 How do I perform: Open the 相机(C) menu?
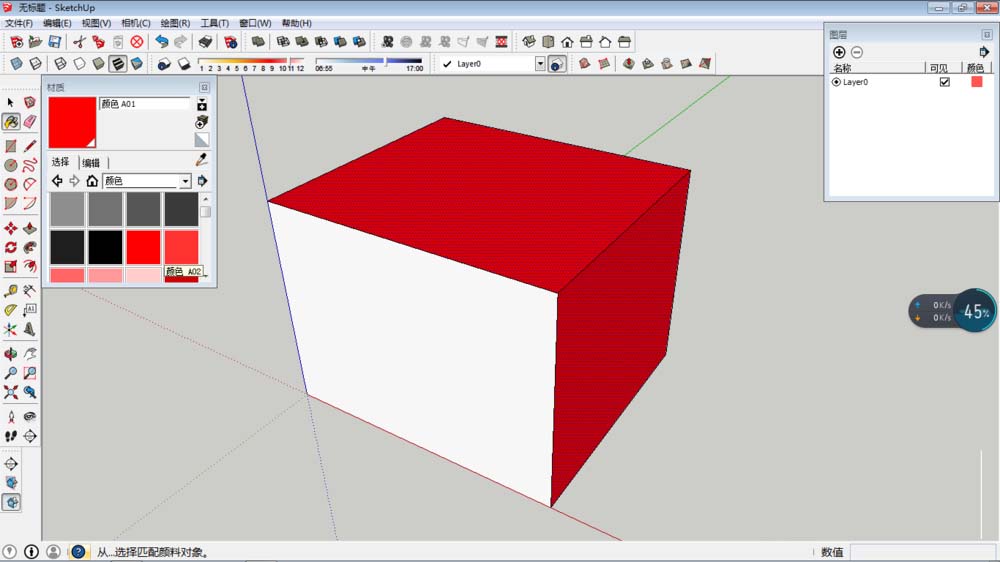click(x=135, y=23)
